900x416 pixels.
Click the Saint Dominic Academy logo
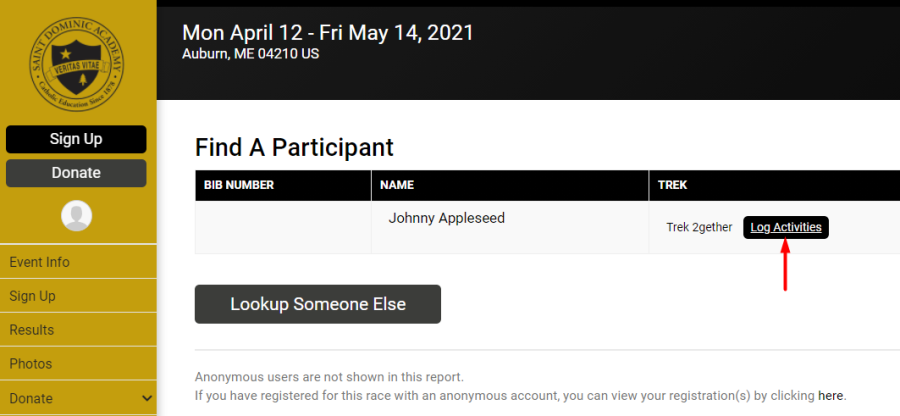click(76, 64)
